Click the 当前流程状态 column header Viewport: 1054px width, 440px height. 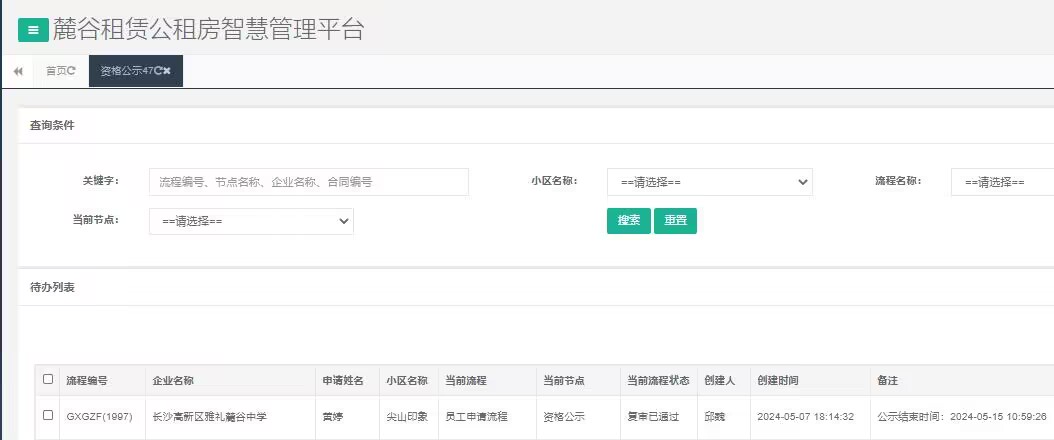point(657,381)
